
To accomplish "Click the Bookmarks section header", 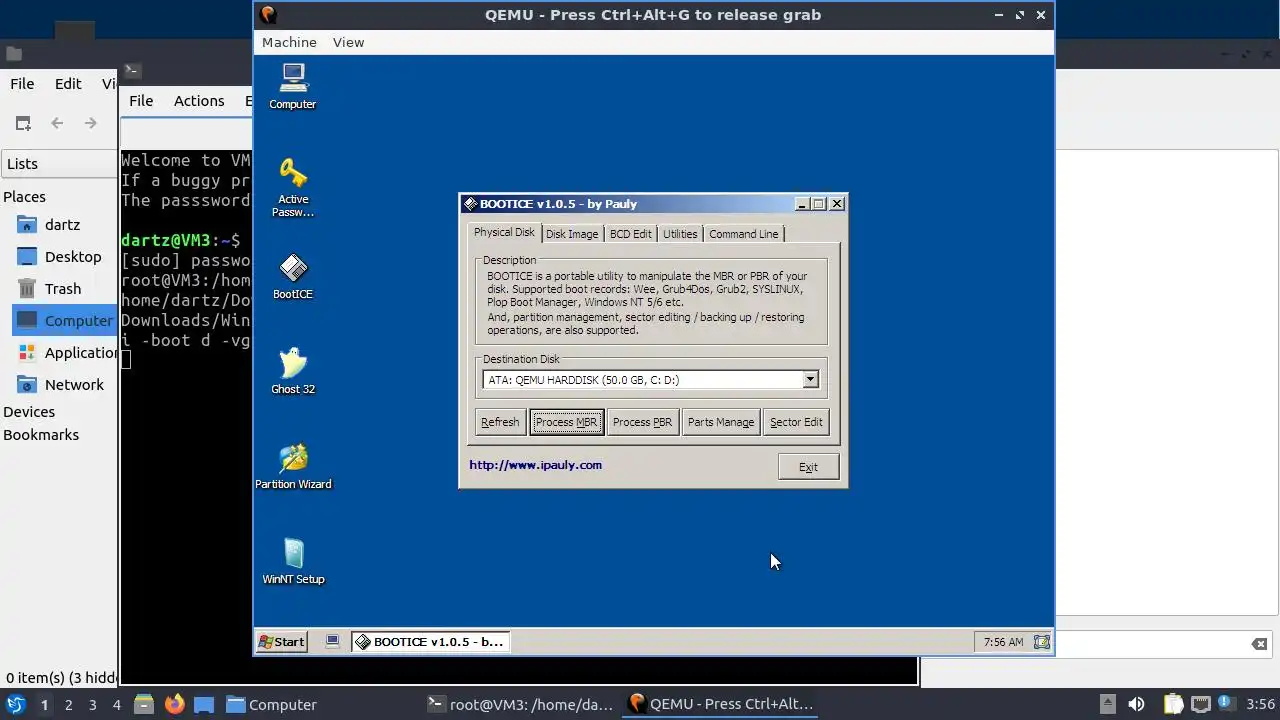I will 41,435.
